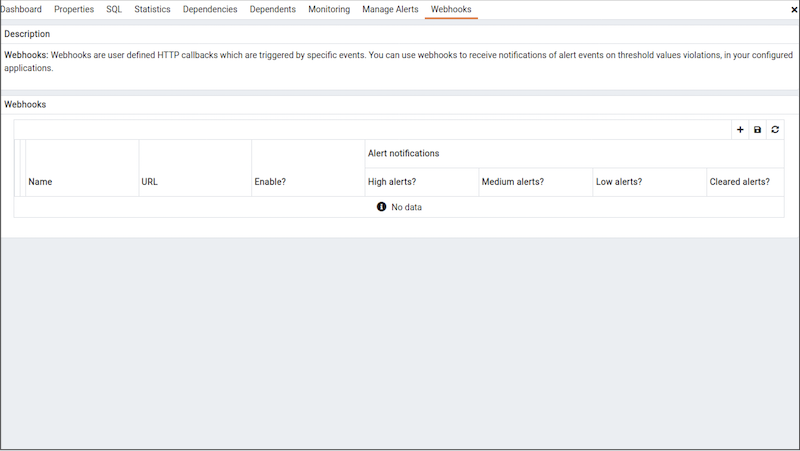The width and height of the screenshot is (800, 451).
Task: Click the No data message
Action: pos(406,207)
